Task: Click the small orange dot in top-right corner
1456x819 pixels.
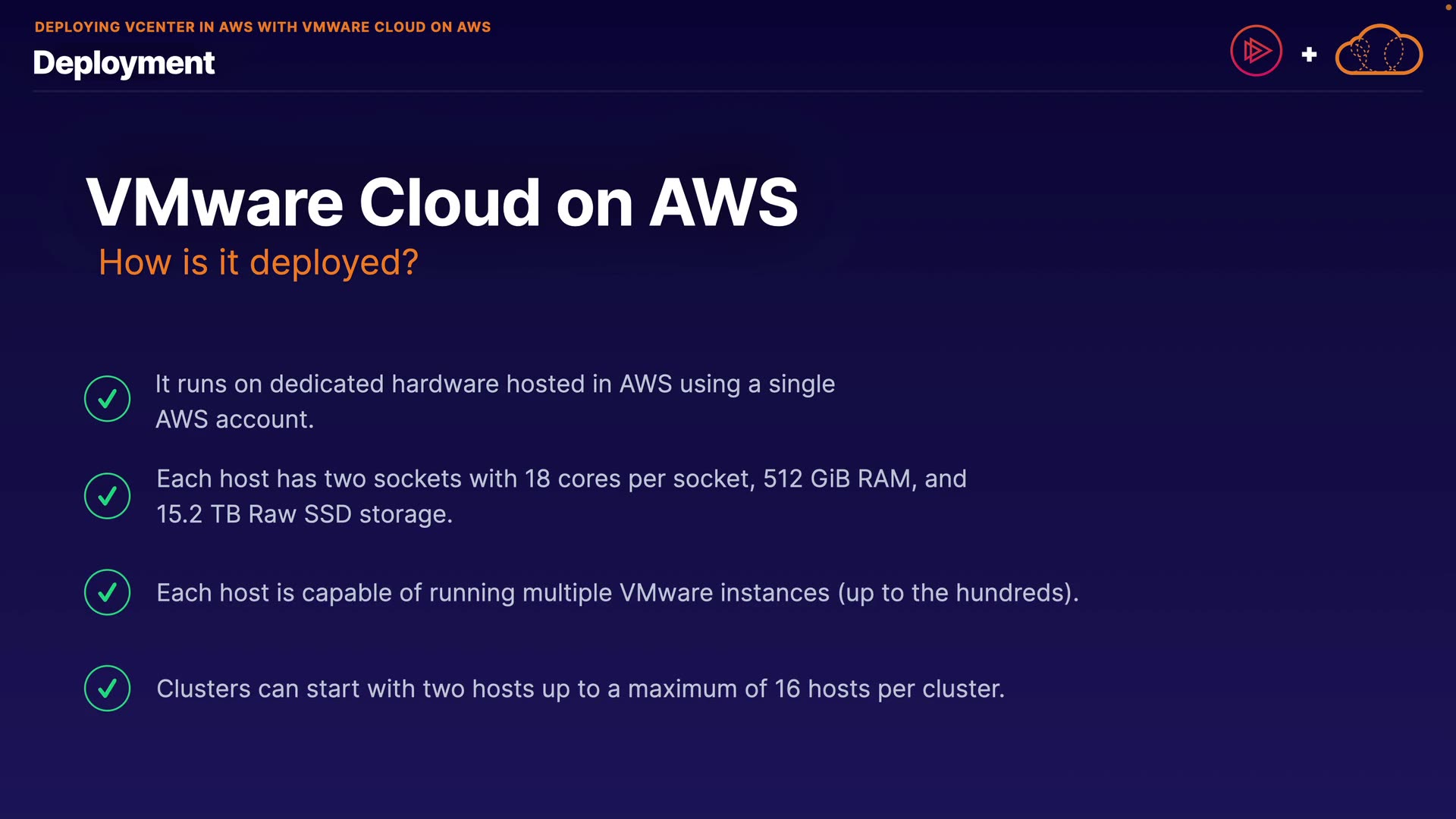Action: tap(1447, 6)
